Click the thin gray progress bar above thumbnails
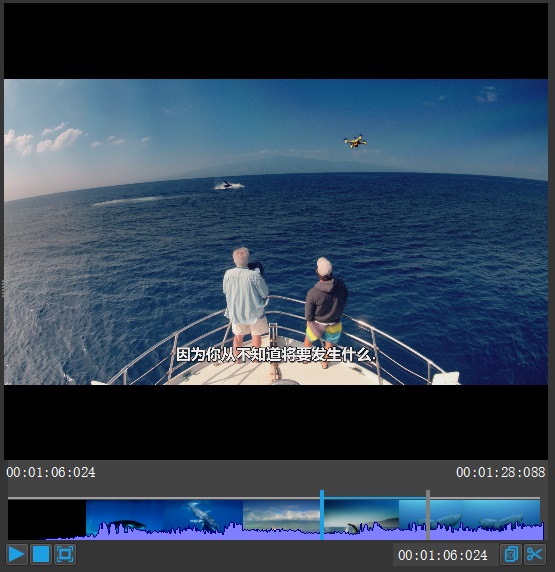Image resolution: width=555 pixels, height=572 pixels. point(274,498)
